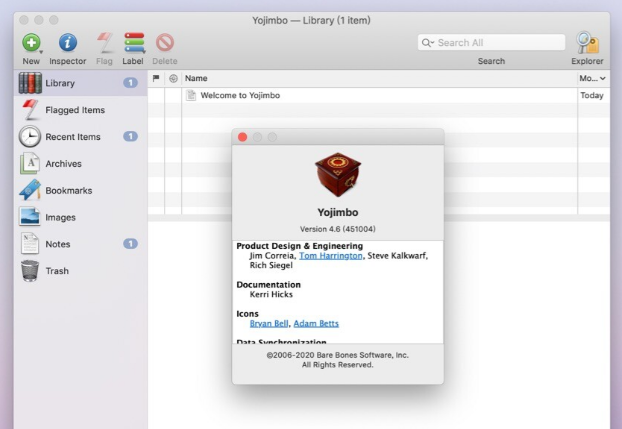622x429 pixels.
Task: Click the Bryan Bell link
Action: click(268, 323)
